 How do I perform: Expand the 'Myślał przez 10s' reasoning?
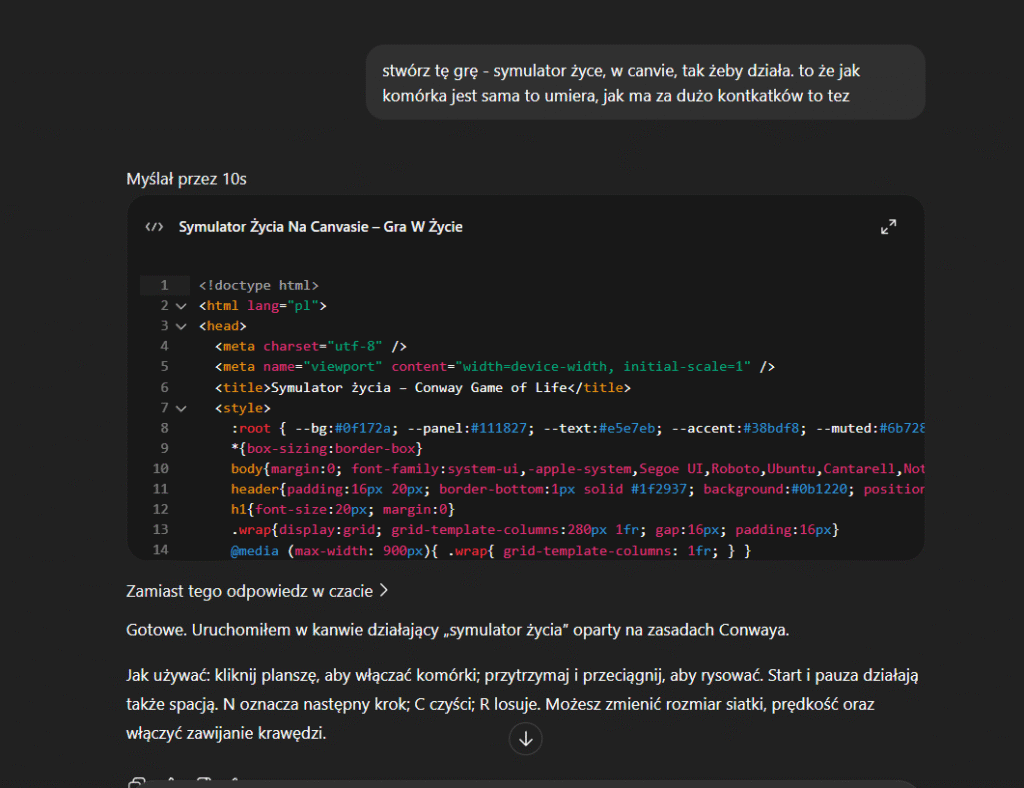coord(186,179)
